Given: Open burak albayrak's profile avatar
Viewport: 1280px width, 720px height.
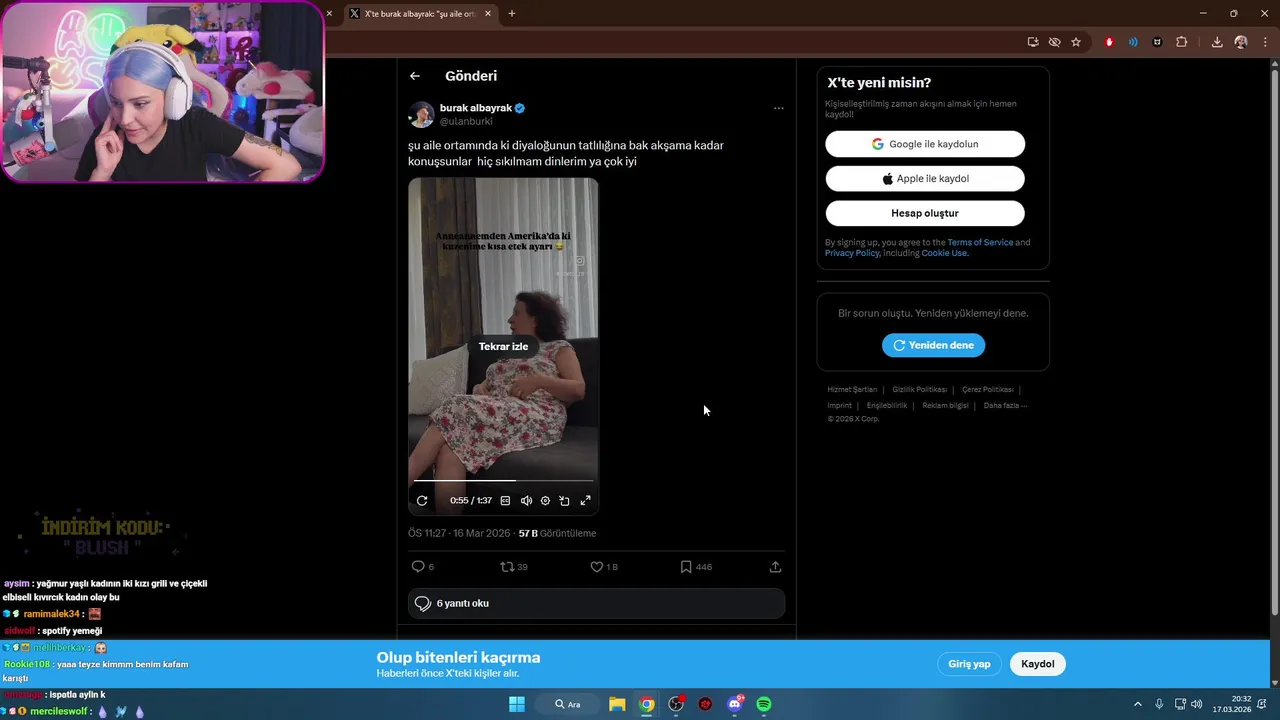Looking at the screenshot, I should [421, 114].
